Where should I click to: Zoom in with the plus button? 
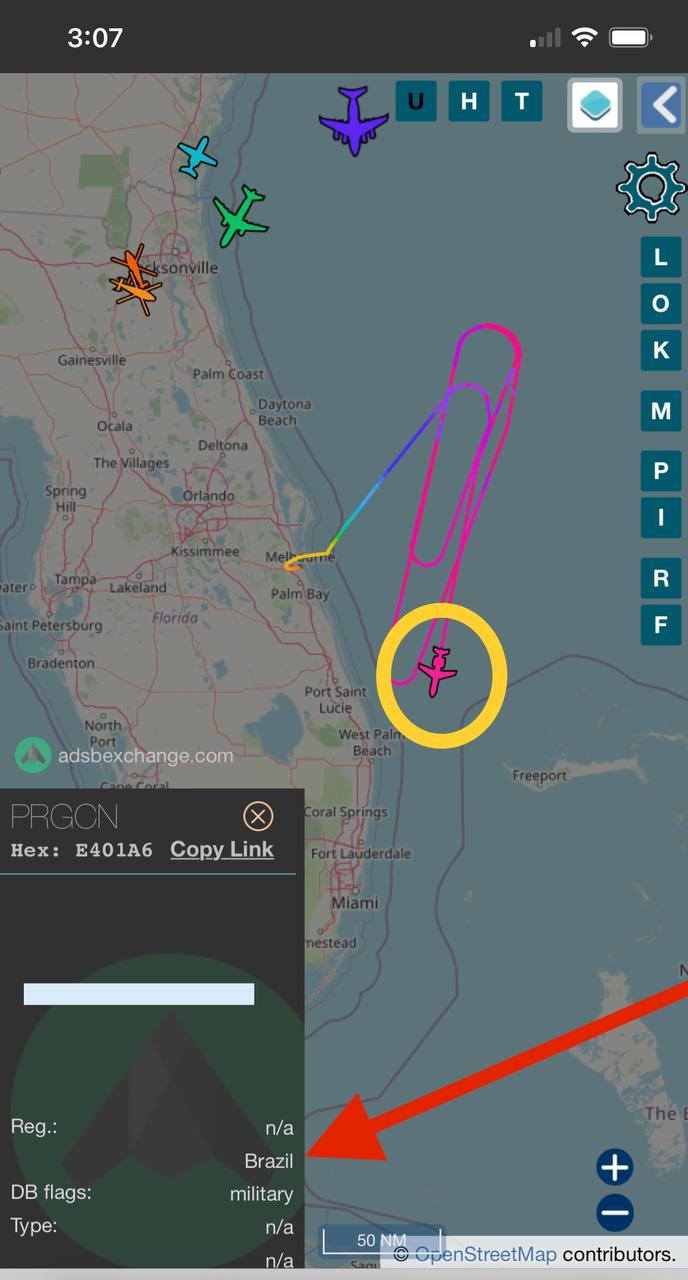point(615,1167)
